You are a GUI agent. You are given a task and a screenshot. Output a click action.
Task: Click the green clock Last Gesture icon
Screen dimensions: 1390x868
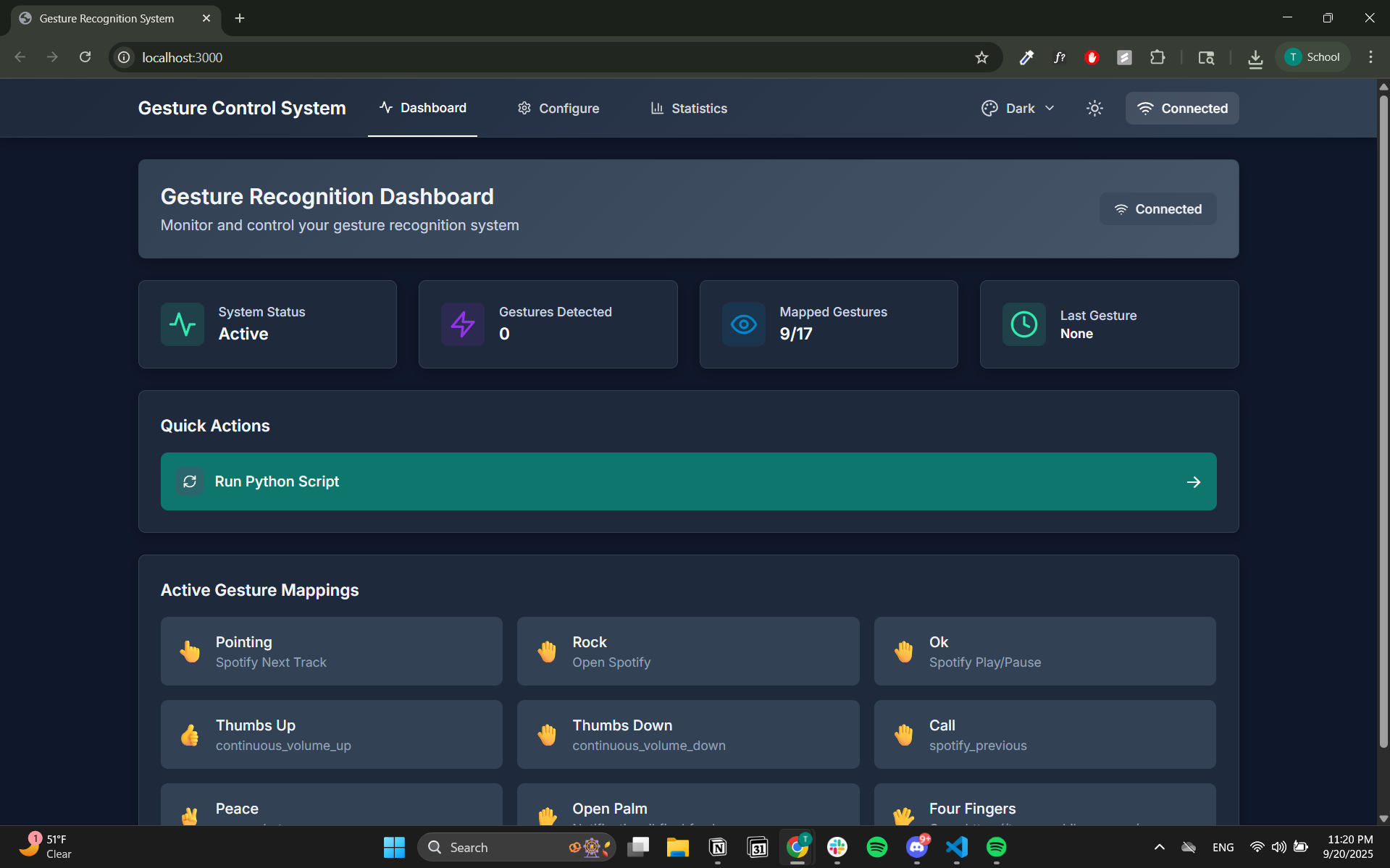pos(1024,324)
